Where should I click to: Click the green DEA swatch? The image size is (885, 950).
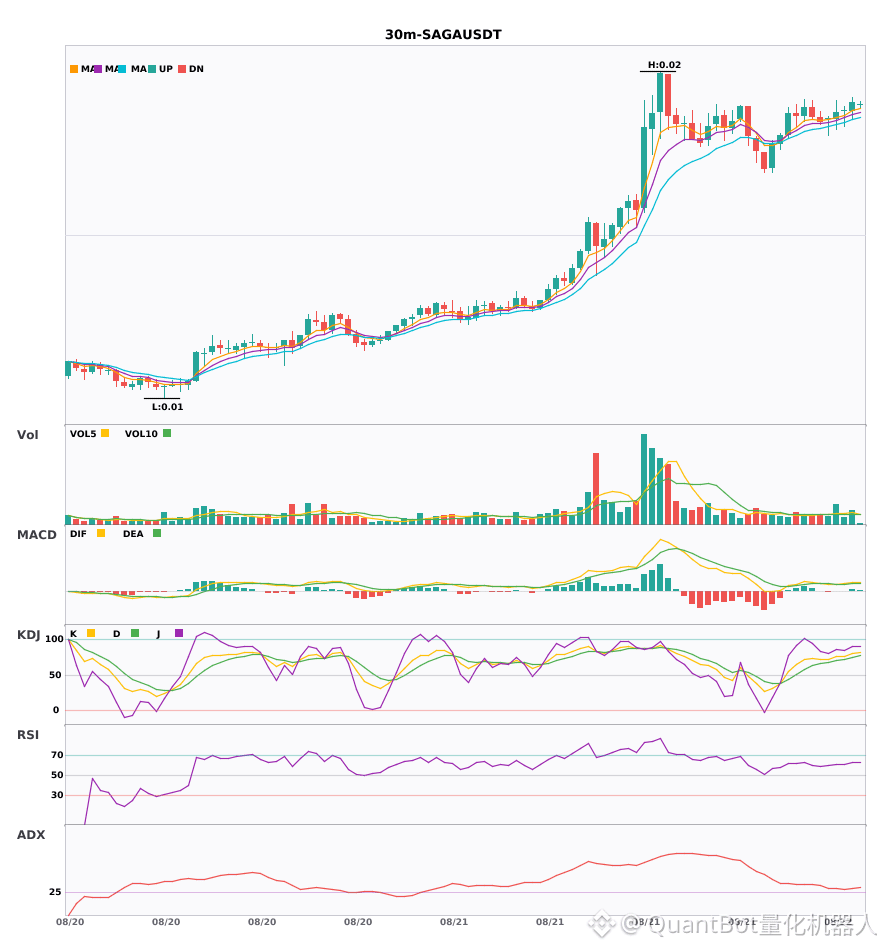tap(157, 533)
